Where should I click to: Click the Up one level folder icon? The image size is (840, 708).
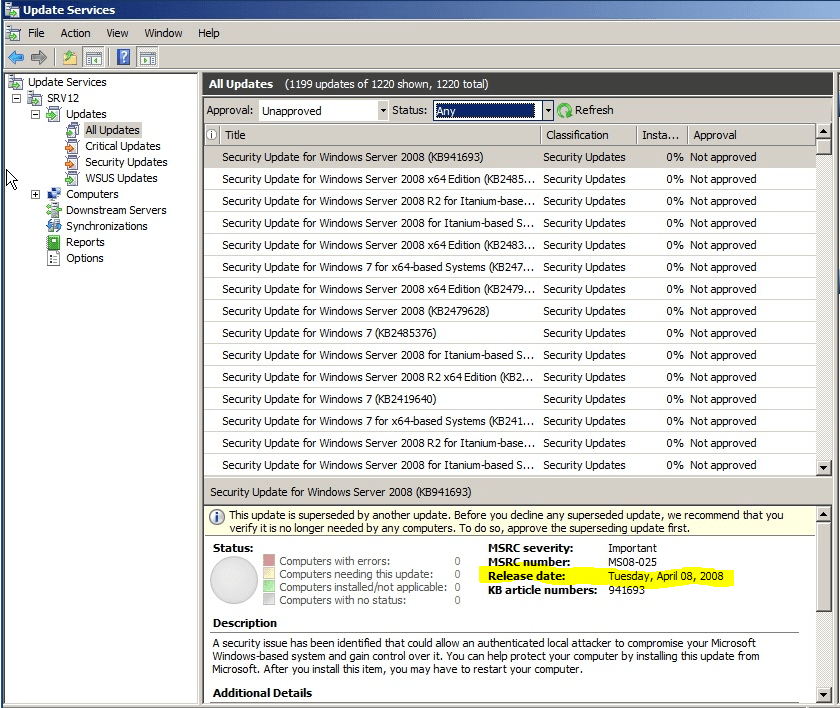pos(70,57)
